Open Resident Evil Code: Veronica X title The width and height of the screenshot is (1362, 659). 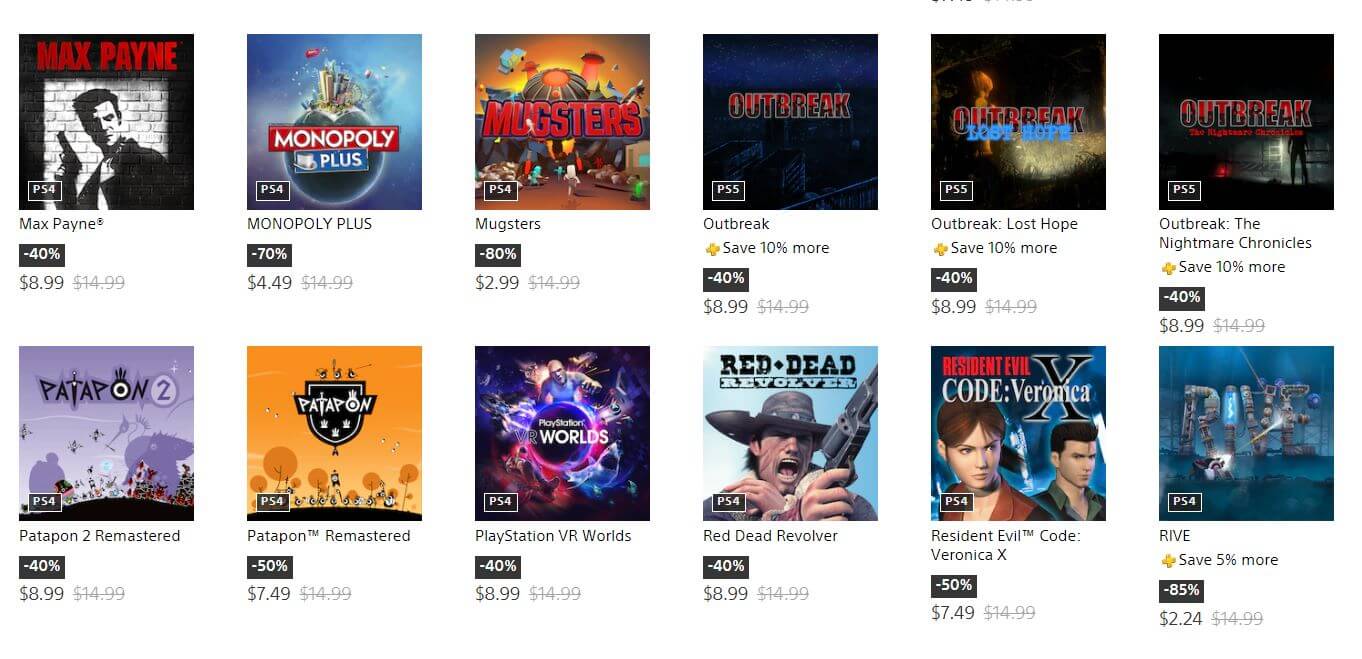point(1006,545)
